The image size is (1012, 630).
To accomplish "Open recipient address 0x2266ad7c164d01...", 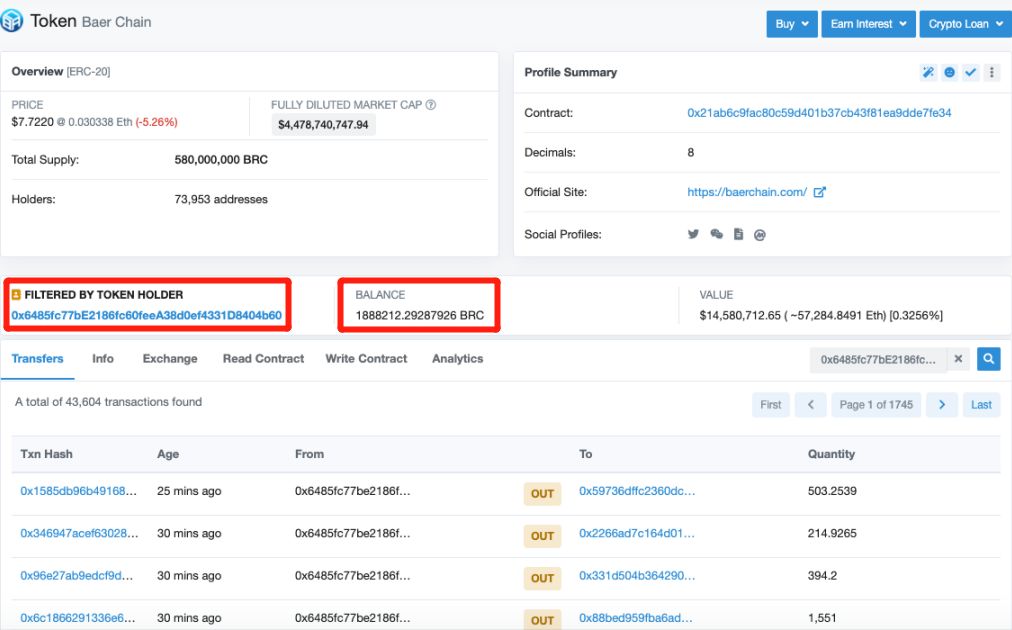I will [x=636, y=533].
